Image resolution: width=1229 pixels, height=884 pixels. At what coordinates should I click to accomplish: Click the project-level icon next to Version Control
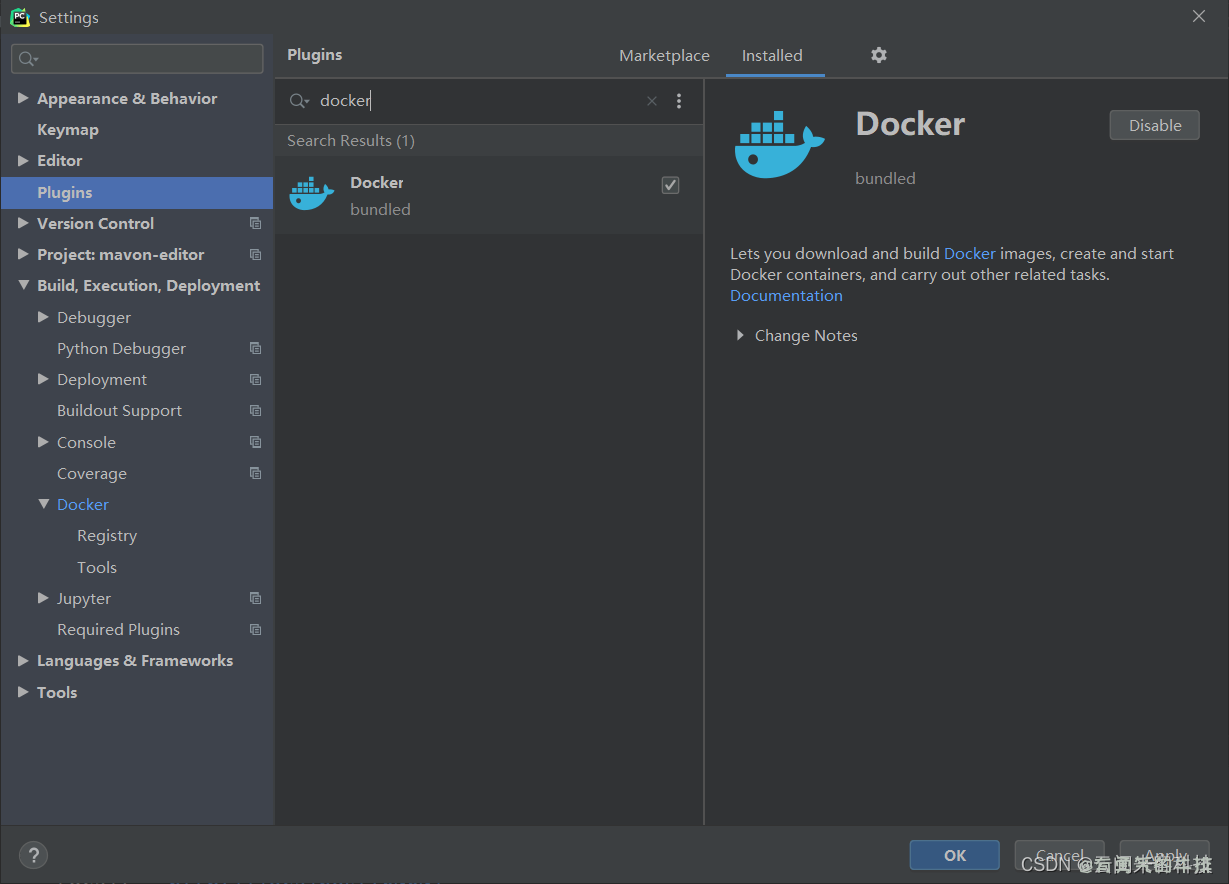[255, 224]
